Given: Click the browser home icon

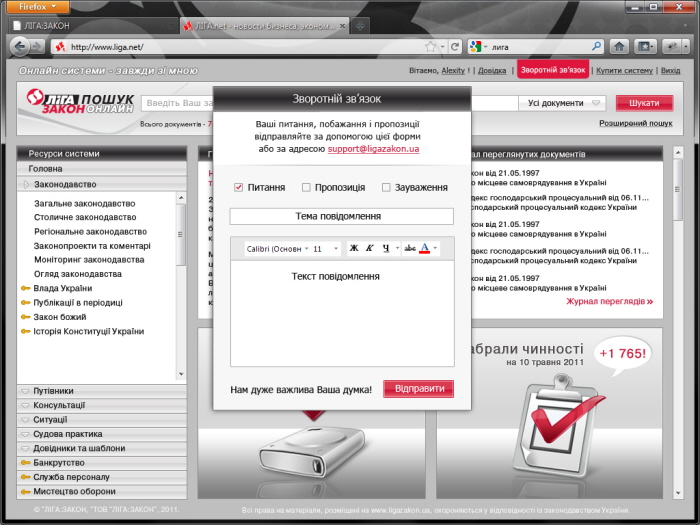Looking at the screenshot, I should pos(619,46).
